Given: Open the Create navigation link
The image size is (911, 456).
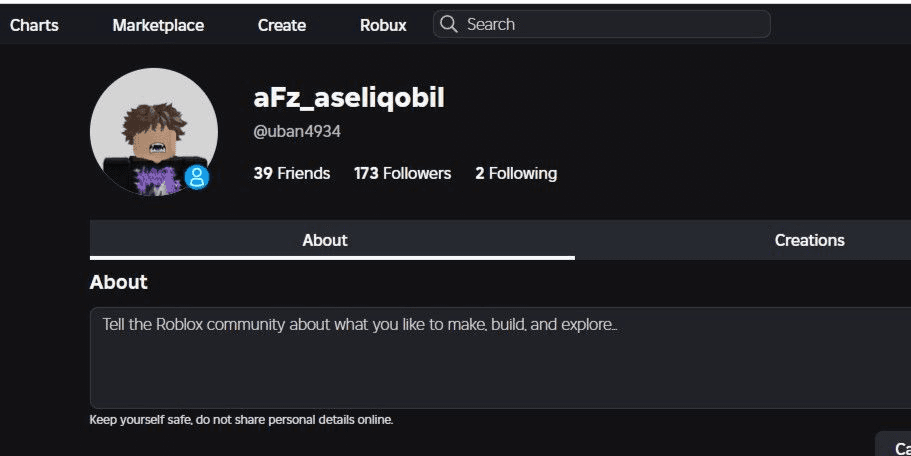Looking at the screenshot, I should pyautogui.click(x=282, y=25).
